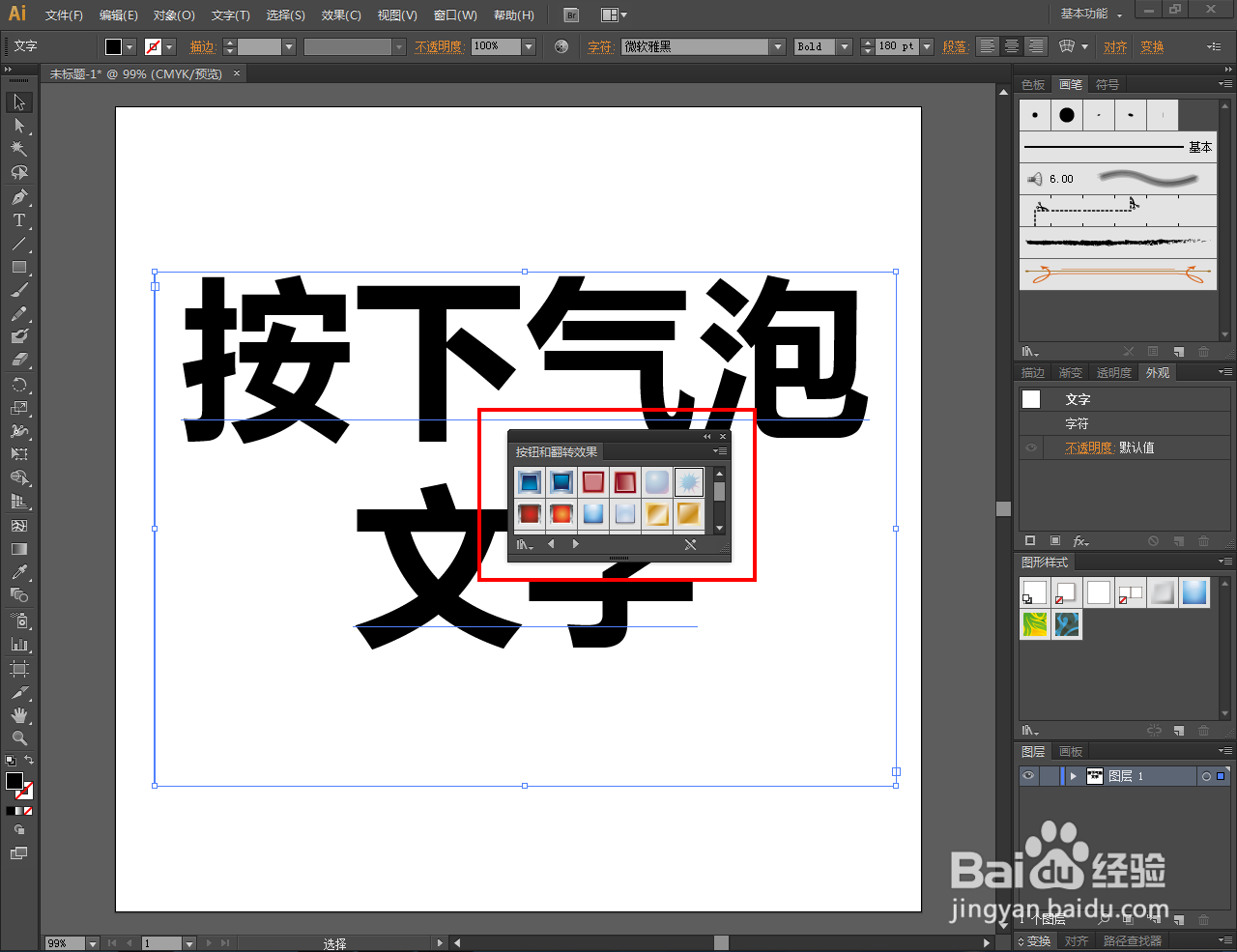Screen dimensions: 1237x952
Task: Click 描边 link in control bar
Action: tap(202, 46)
